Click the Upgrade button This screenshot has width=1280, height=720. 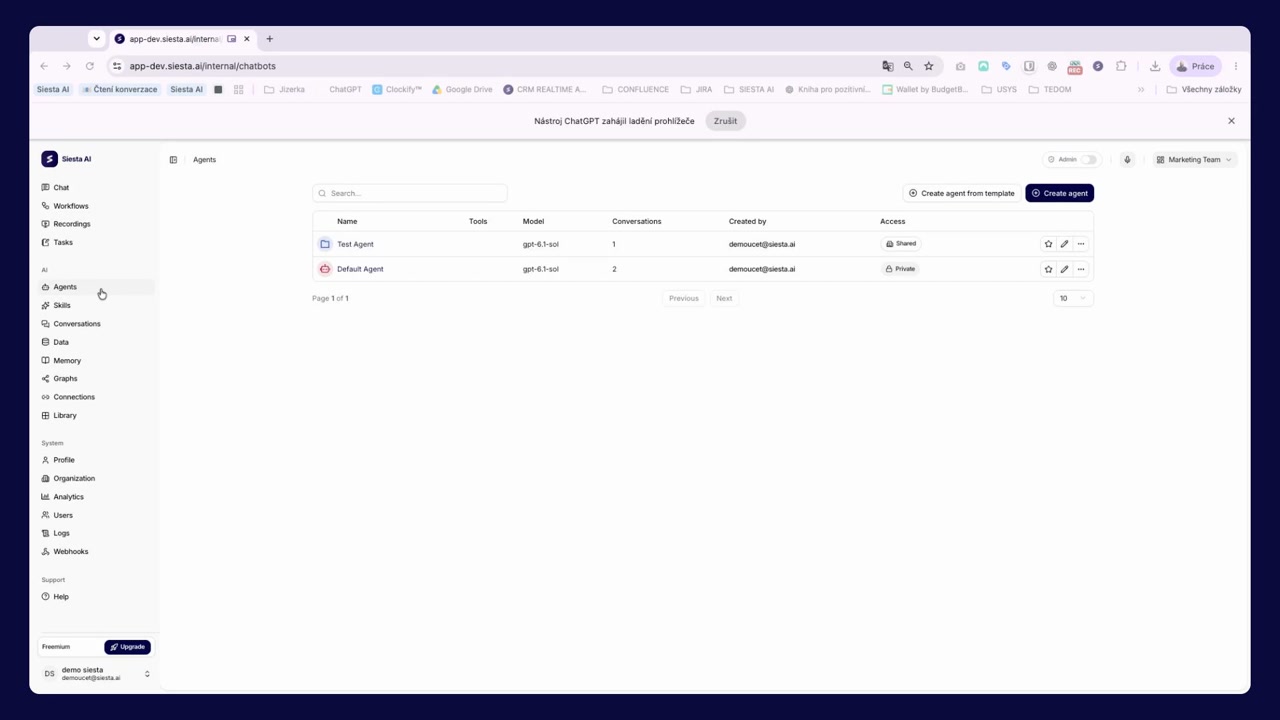127,647
